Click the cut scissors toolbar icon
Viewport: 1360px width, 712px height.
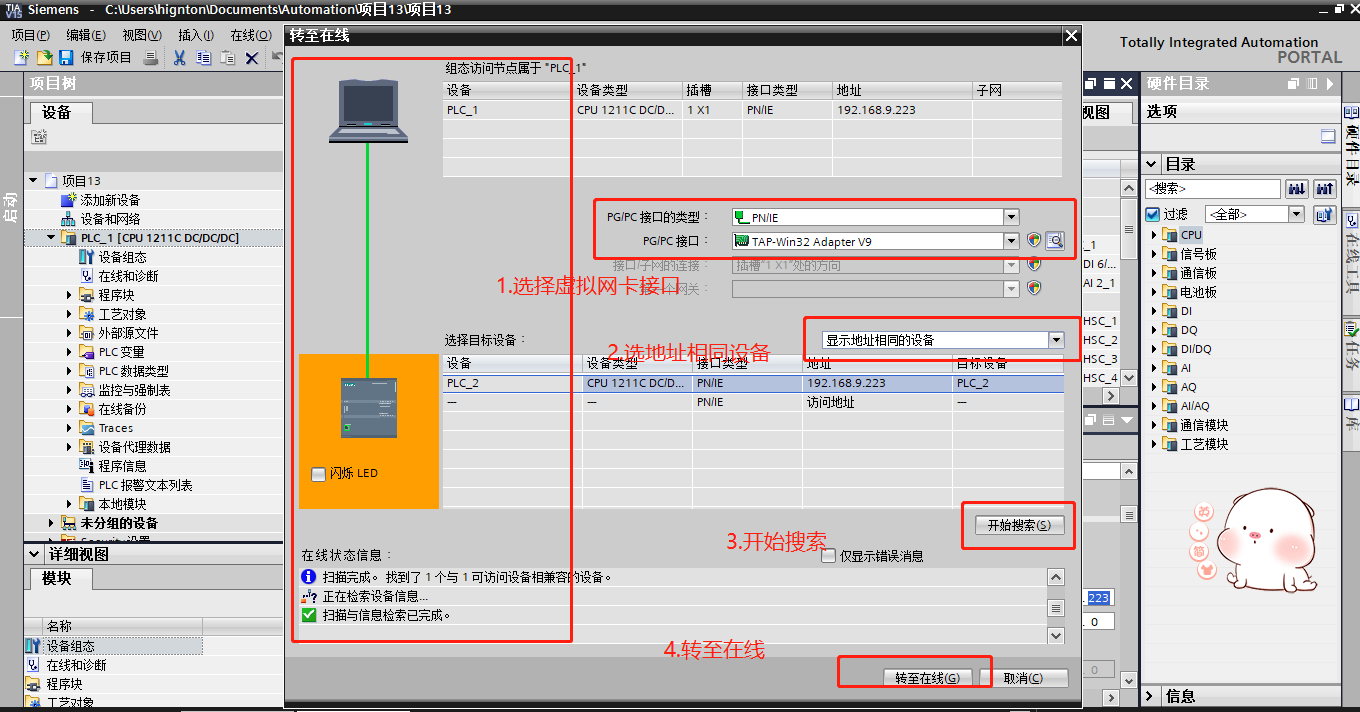[x=180, y=58]
